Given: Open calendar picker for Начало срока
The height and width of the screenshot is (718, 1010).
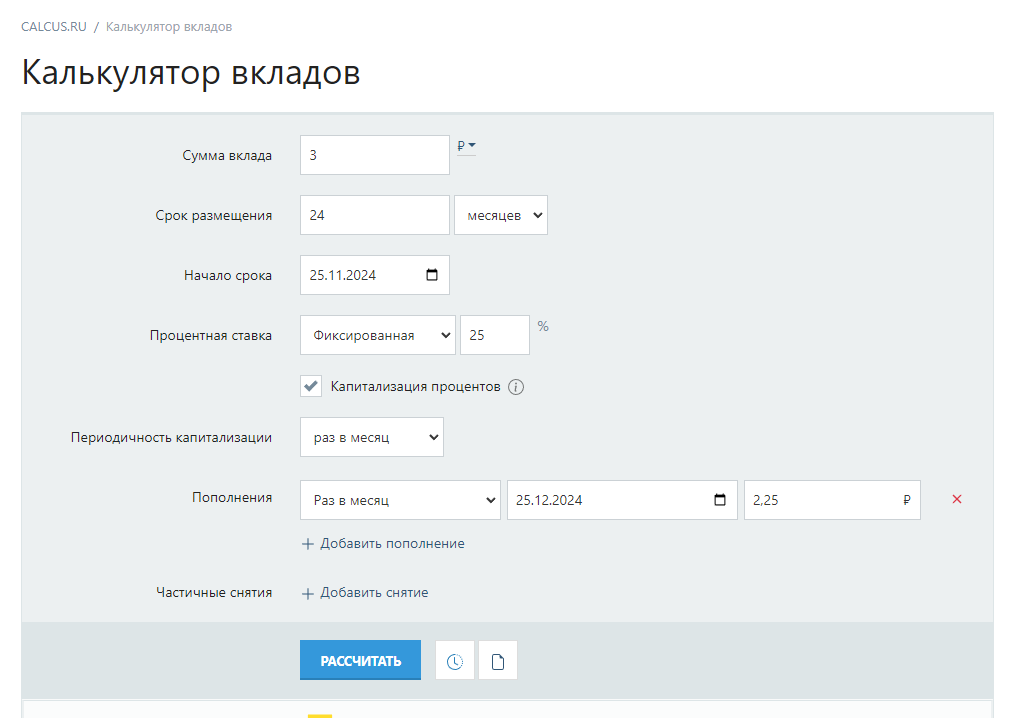Looking at the screenshot, I should click(x=432, y=275).
